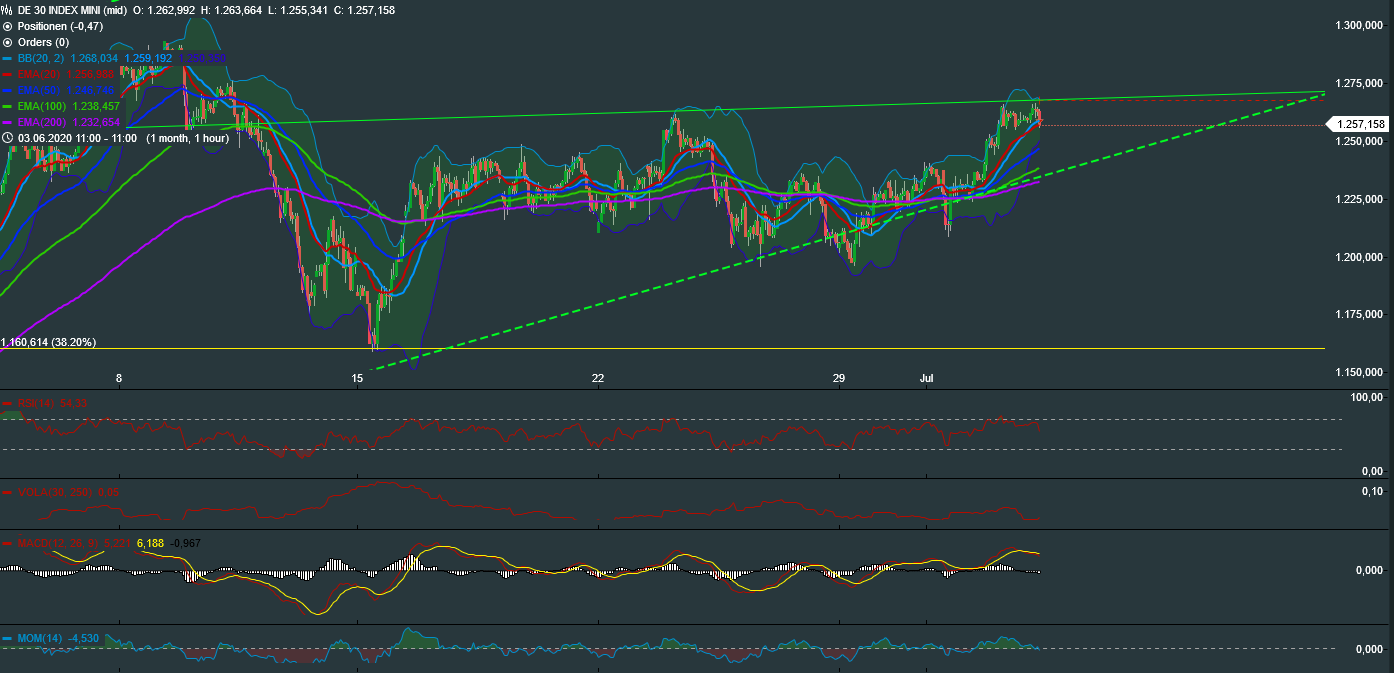Image resolution: width=1394 pixels, height=673 pixels.
Task: Open the EMA(100) indicator label
Action: click(x=43, y=106)
